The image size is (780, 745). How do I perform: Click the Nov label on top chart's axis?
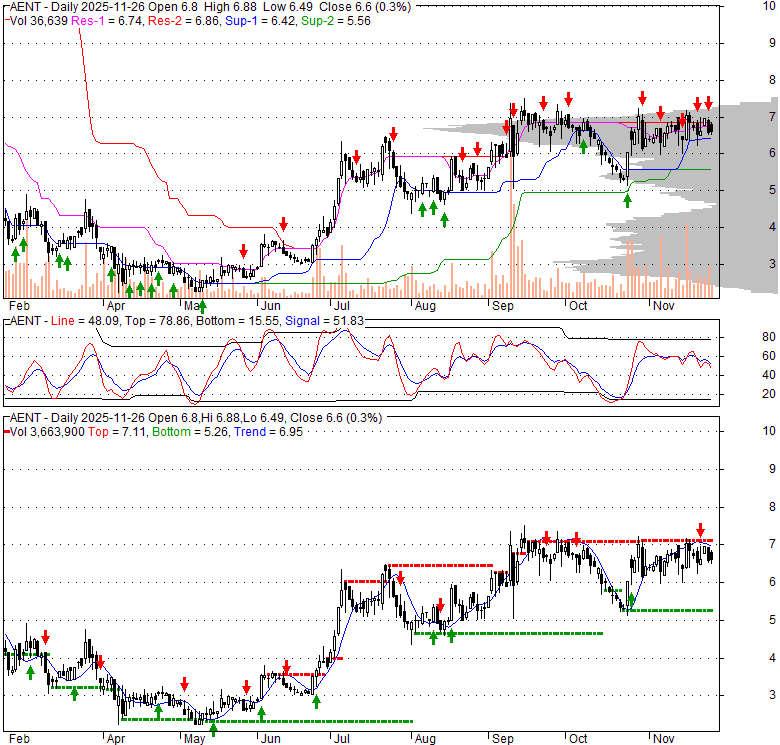[663, 306]
